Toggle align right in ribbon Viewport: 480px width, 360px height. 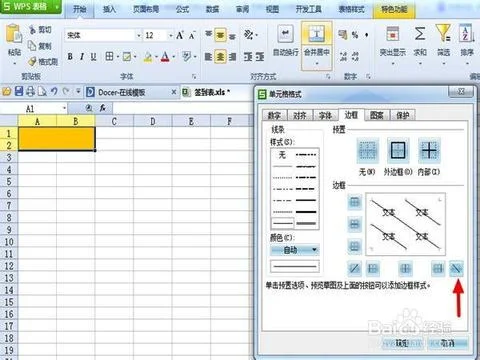tap(232, 57)
